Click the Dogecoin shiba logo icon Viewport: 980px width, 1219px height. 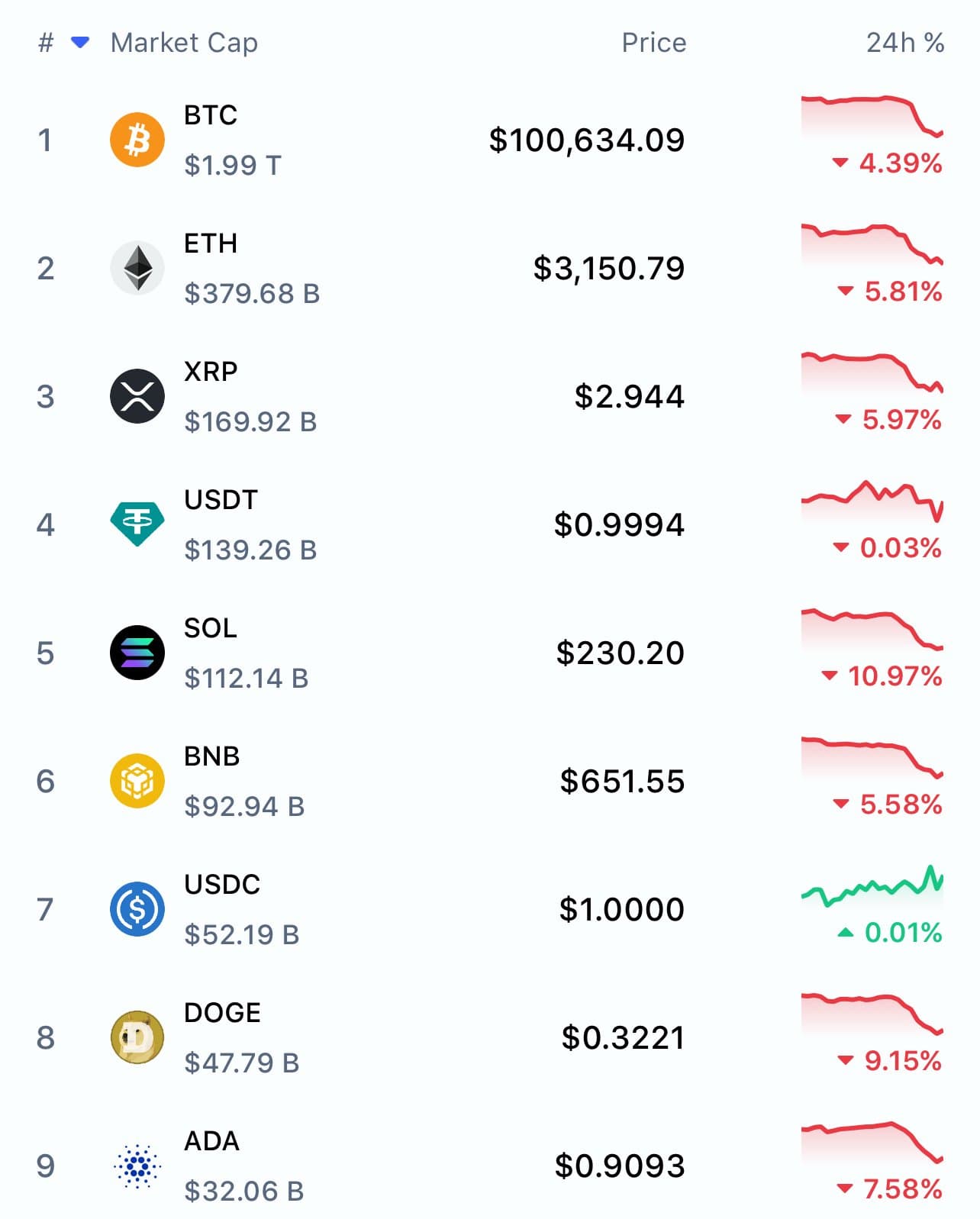click(x=137, y=1037)
